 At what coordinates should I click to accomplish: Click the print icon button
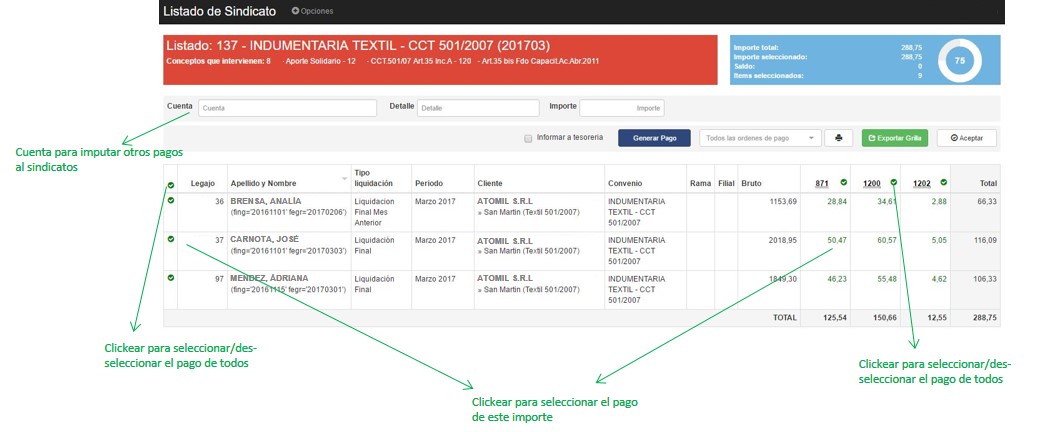[x=838, y=138]
